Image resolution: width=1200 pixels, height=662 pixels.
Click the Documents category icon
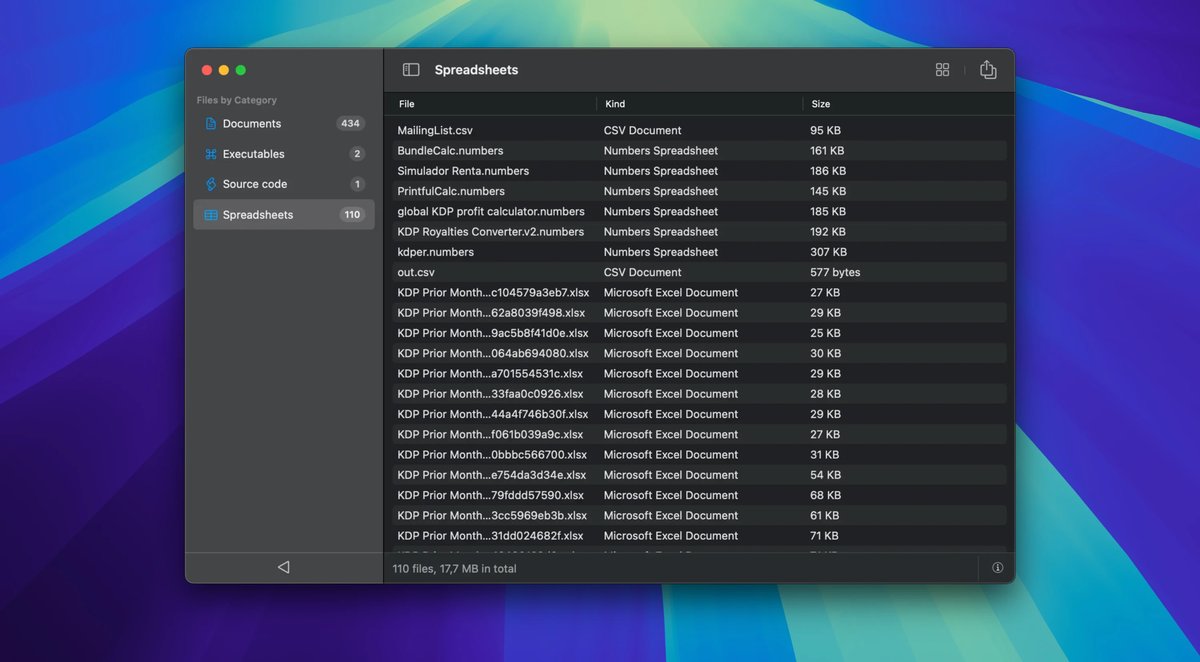tap(211, 124)
